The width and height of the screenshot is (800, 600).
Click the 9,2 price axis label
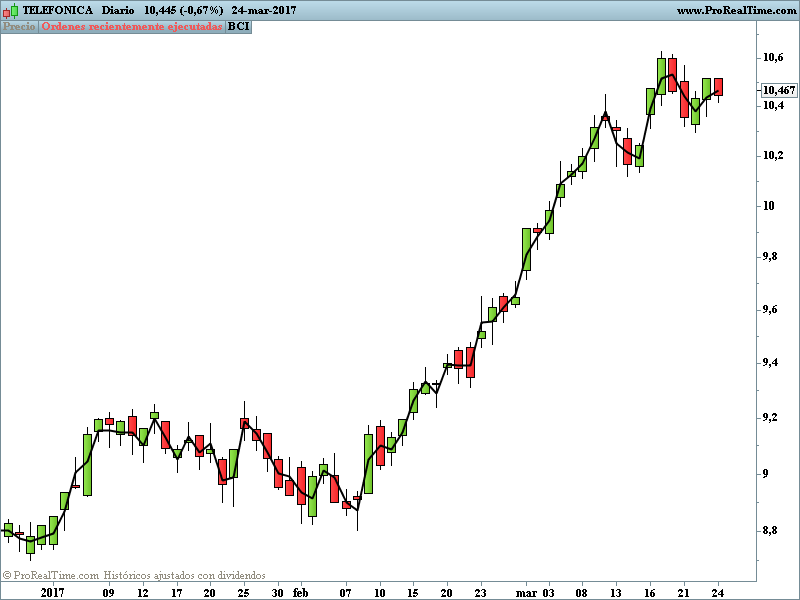point(769,418)
